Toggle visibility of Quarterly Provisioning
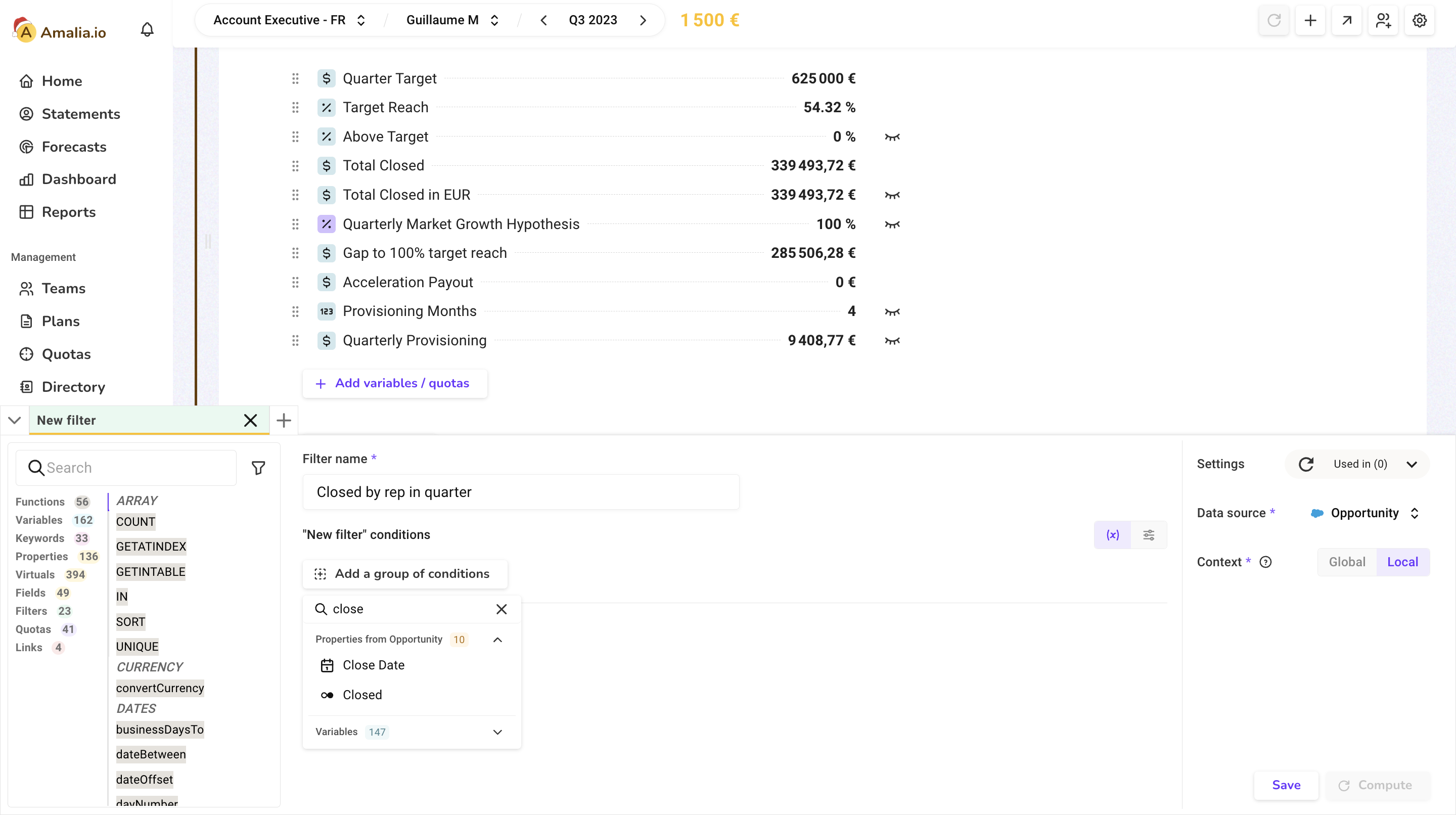This screenshot has width=1456, height=815. pos(892,341)
